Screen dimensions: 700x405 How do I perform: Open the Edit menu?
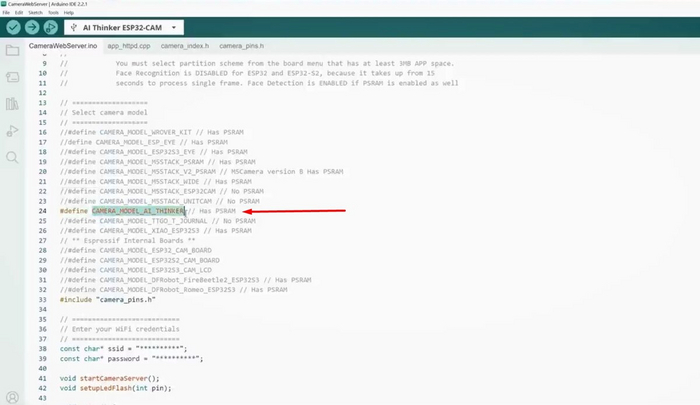click(19, 13)
